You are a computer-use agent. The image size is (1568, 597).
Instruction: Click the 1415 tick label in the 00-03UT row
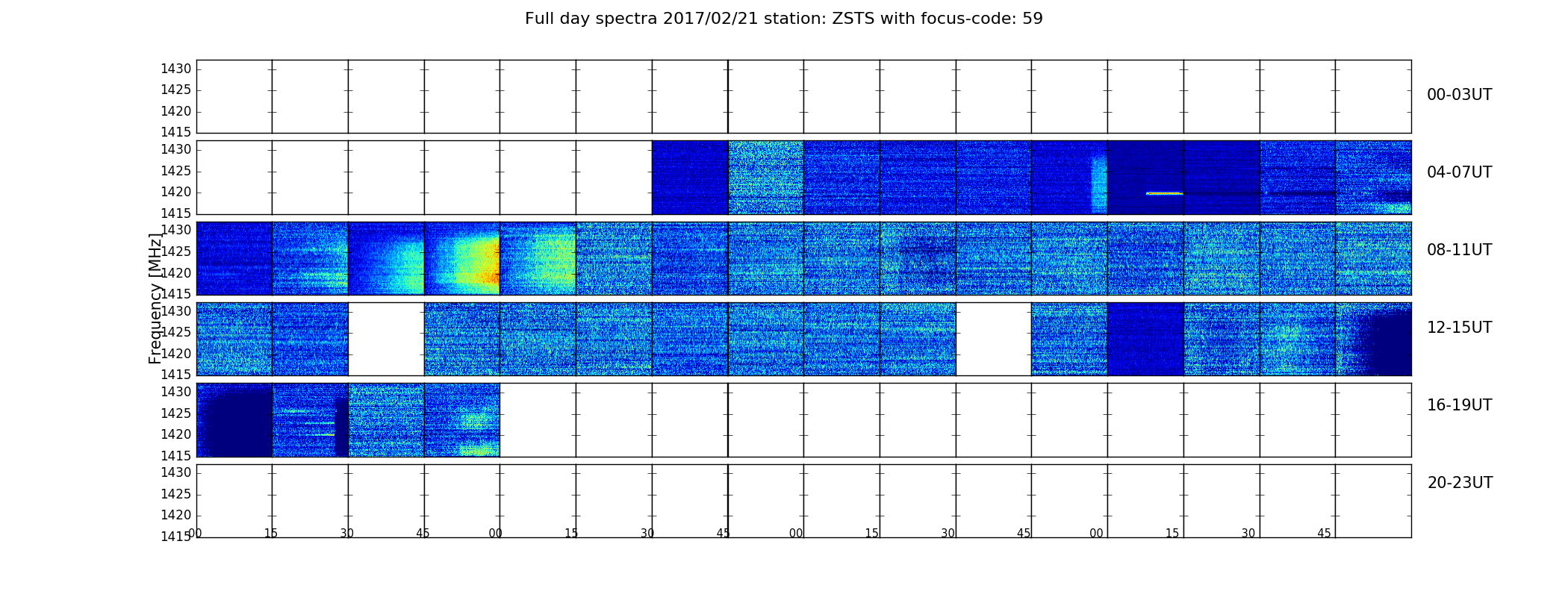coord(176,132)
